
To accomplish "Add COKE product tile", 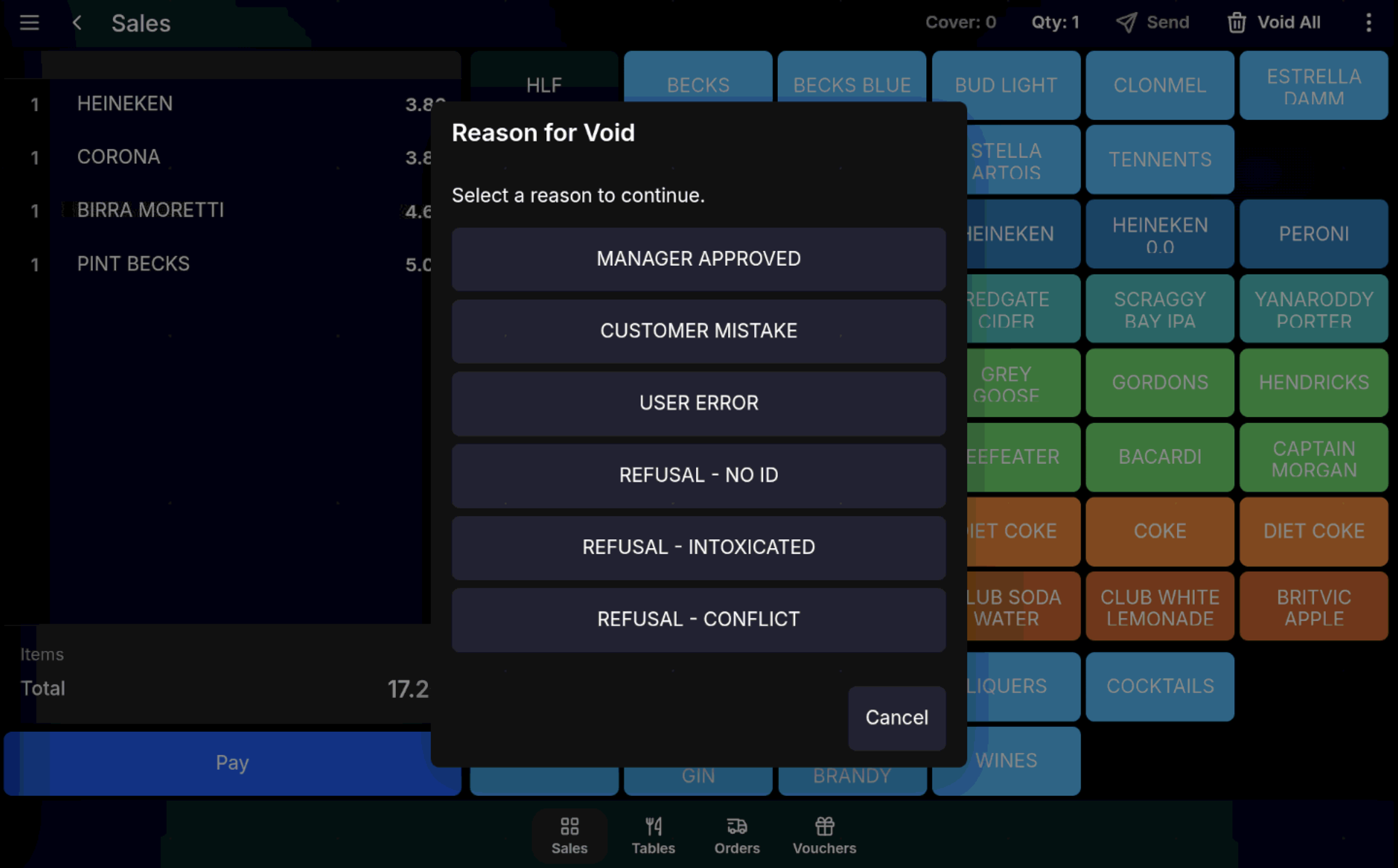I will tap(1160, 531).
